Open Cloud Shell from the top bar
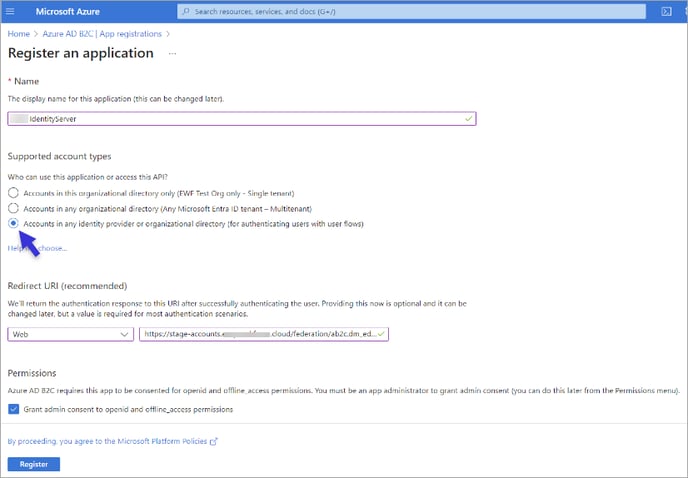Image resolution: width=688 pixels, height=478 pixels. point(666,11)
